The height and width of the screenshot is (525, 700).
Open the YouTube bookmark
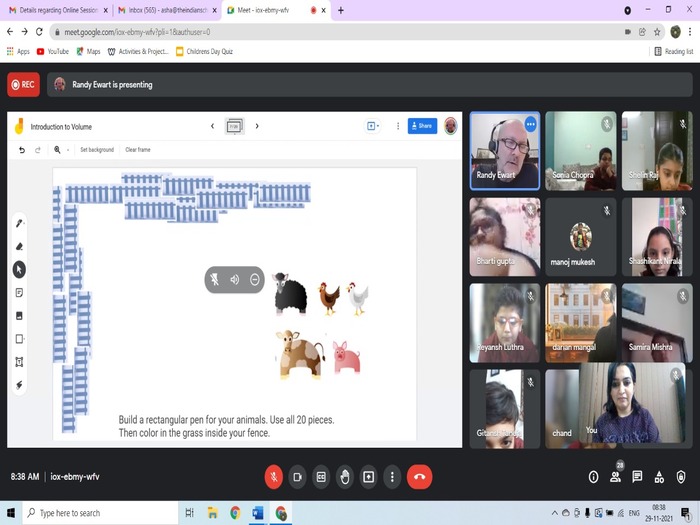(x=53, y=51)
